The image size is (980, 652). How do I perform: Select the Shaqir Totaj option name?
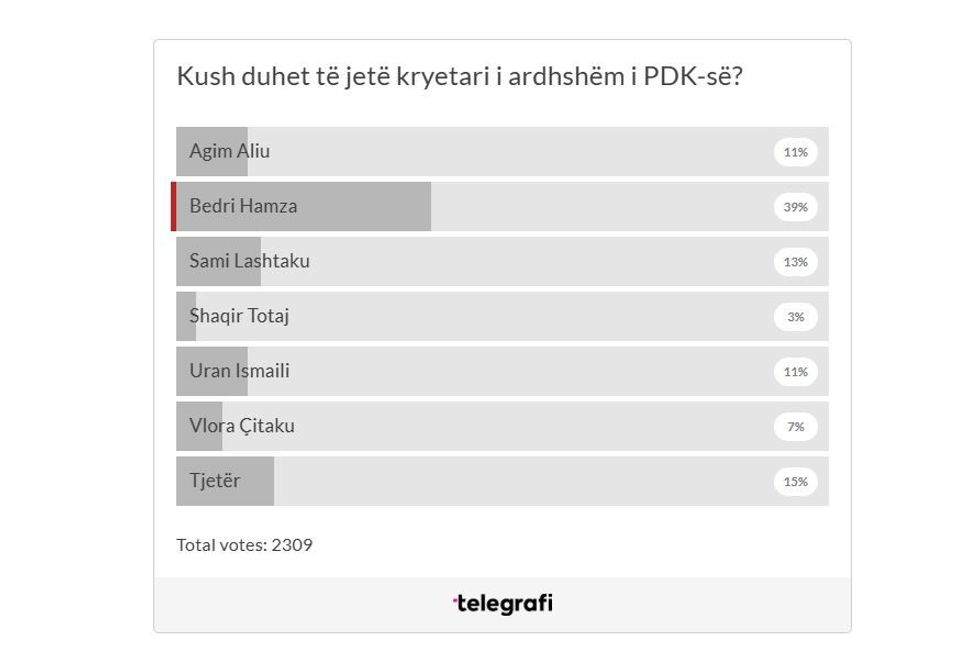[x=239, y=317]
